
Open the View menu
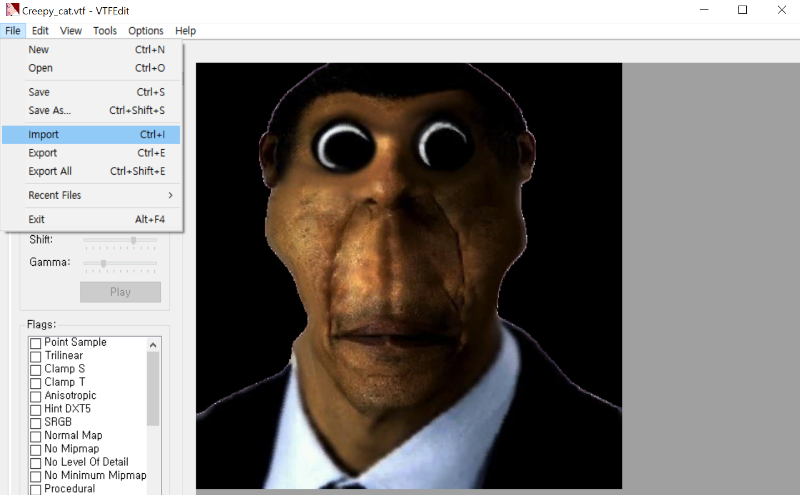coord(70,31)
